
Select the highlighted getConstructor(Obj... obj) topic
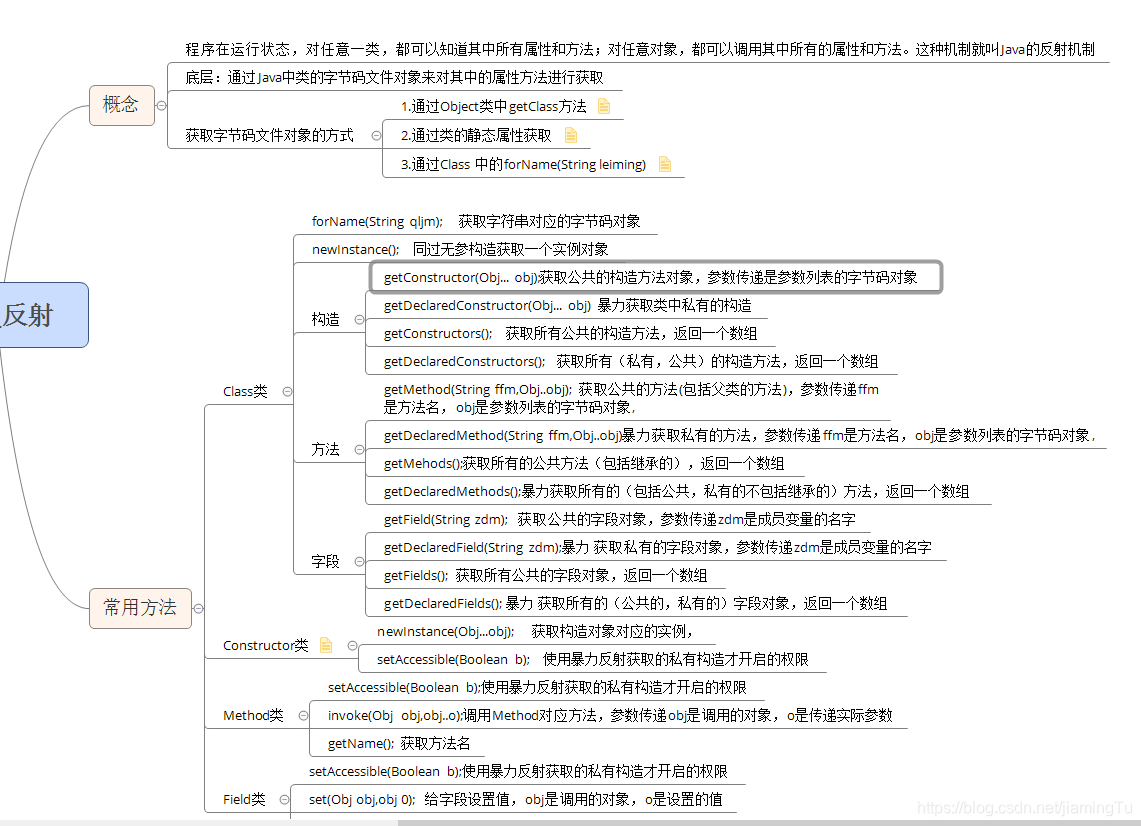tap(656, 277)
